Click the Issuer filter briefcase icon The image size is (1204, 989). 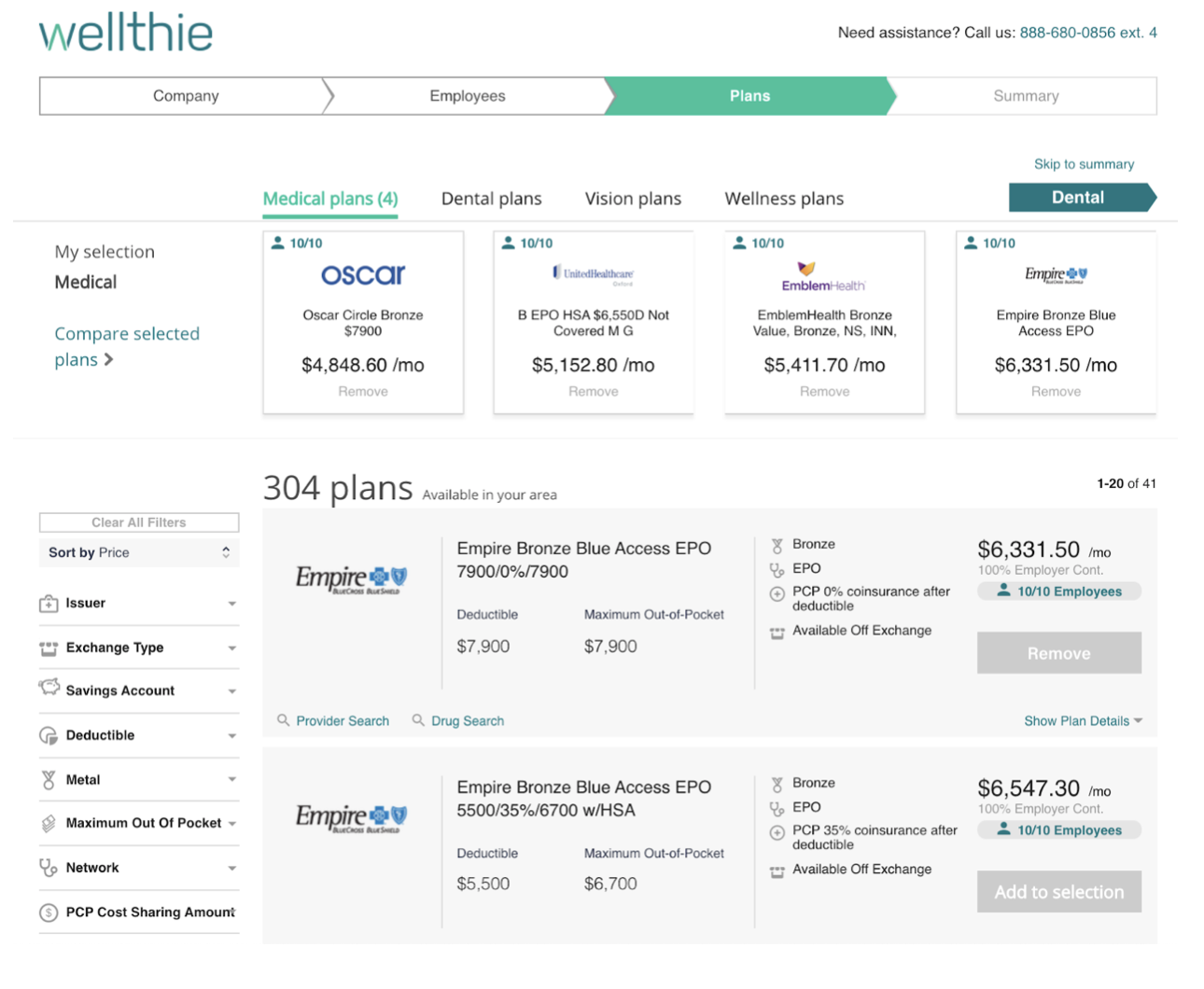[x=49, y=604]
